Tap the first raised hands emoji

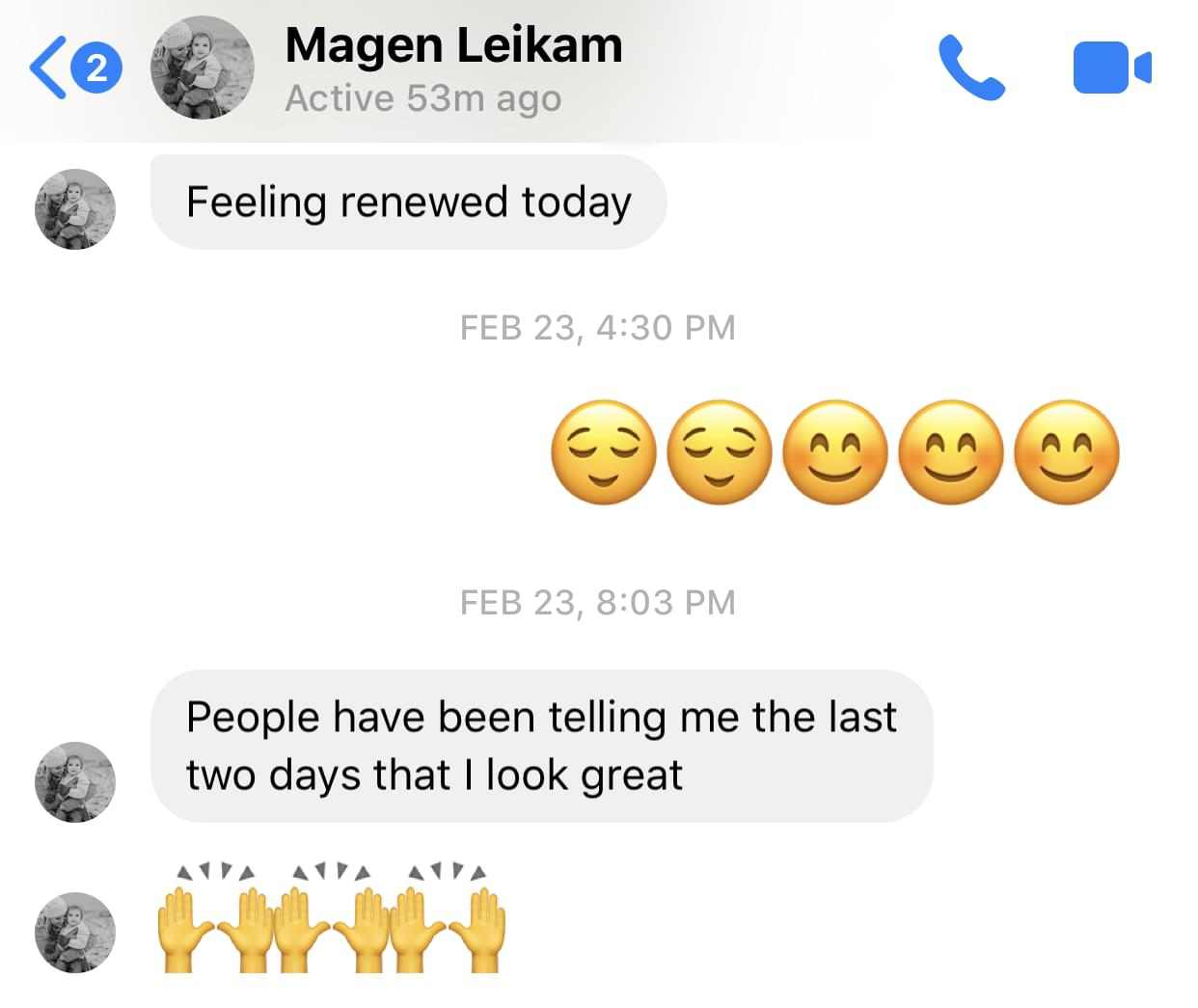point(214,918)
